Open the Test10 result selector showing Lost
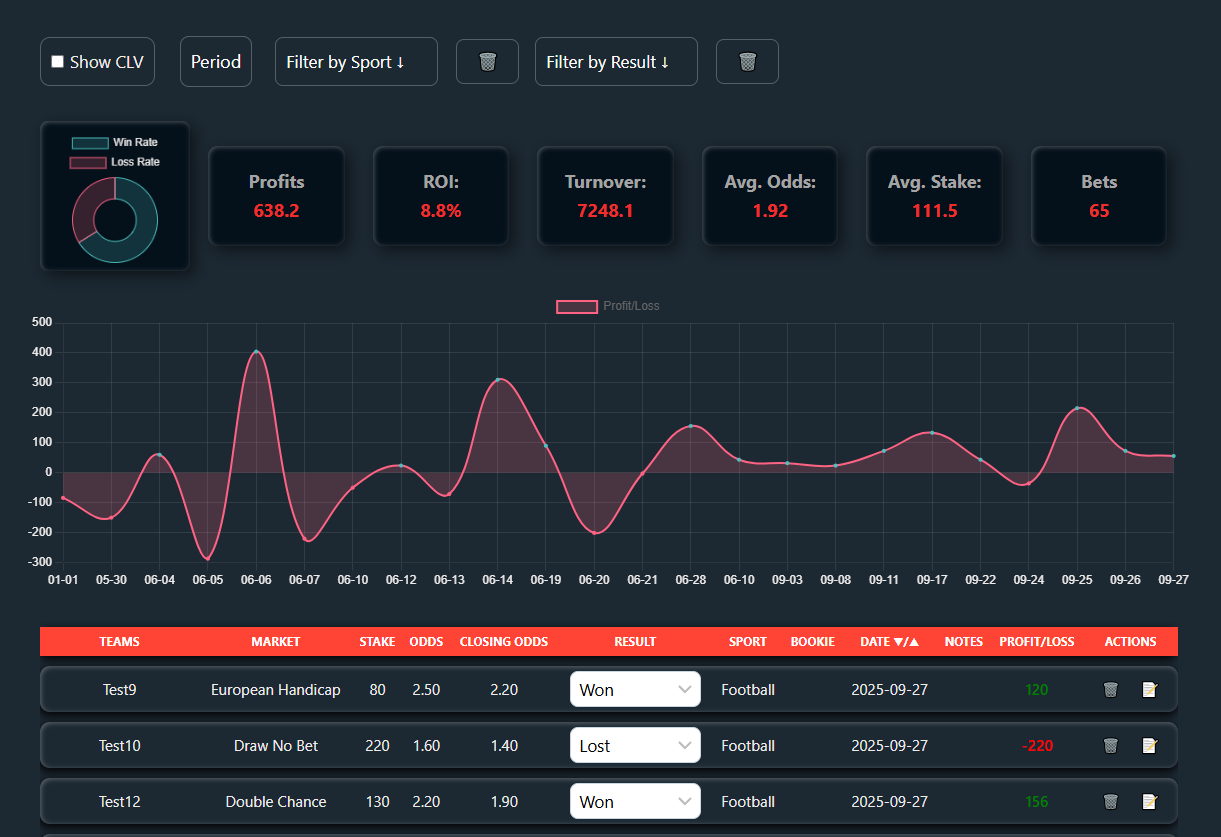 pos(635,746)
